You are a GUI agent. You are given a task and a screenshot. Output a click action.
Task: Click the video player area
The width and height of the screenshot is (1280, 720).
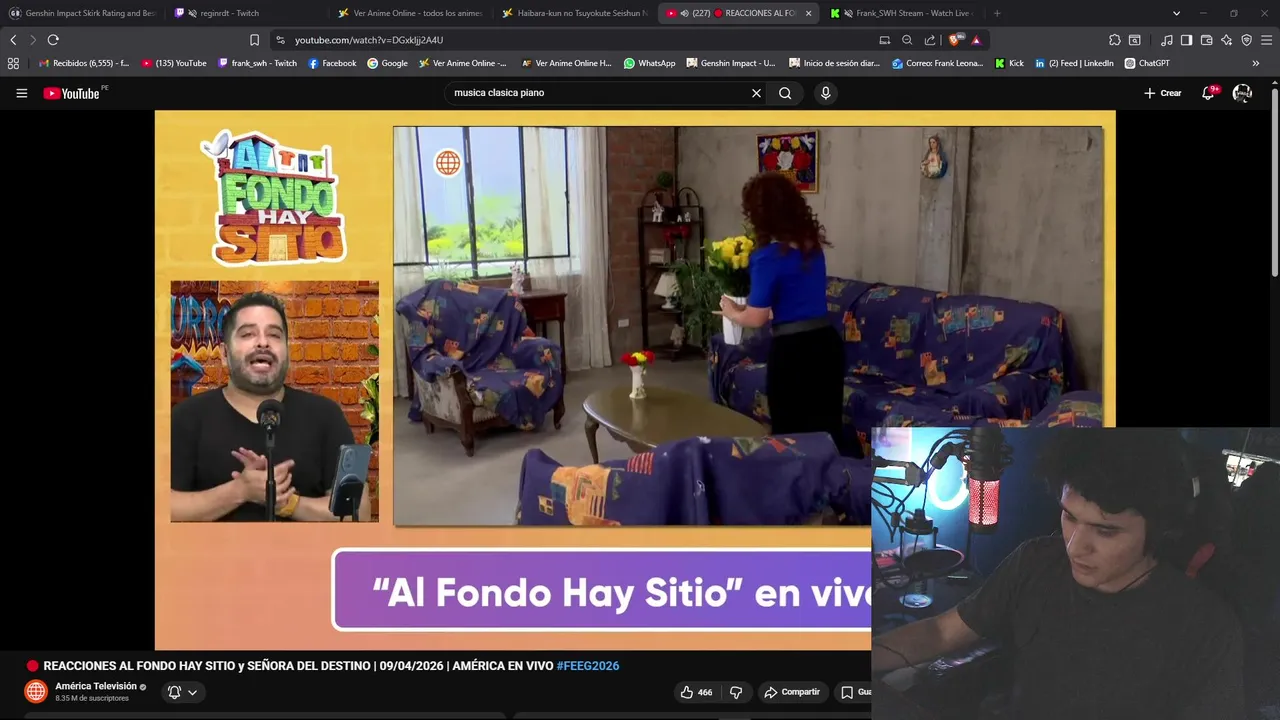(635, 380)
